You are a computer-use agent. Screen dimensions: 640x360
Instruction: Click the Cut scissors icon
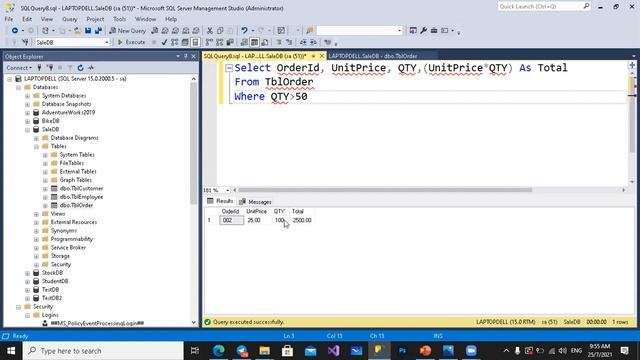210,31
